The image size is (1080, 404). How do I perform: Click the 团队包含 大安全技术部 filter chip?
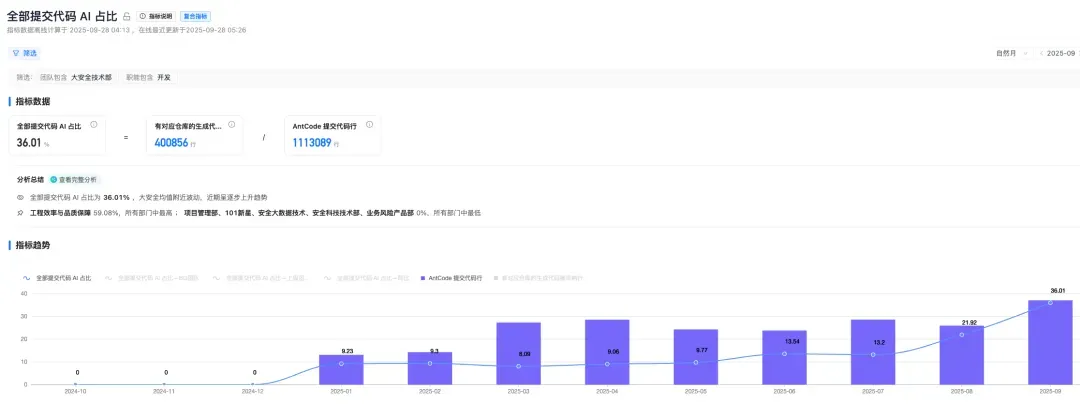(76, 78)
